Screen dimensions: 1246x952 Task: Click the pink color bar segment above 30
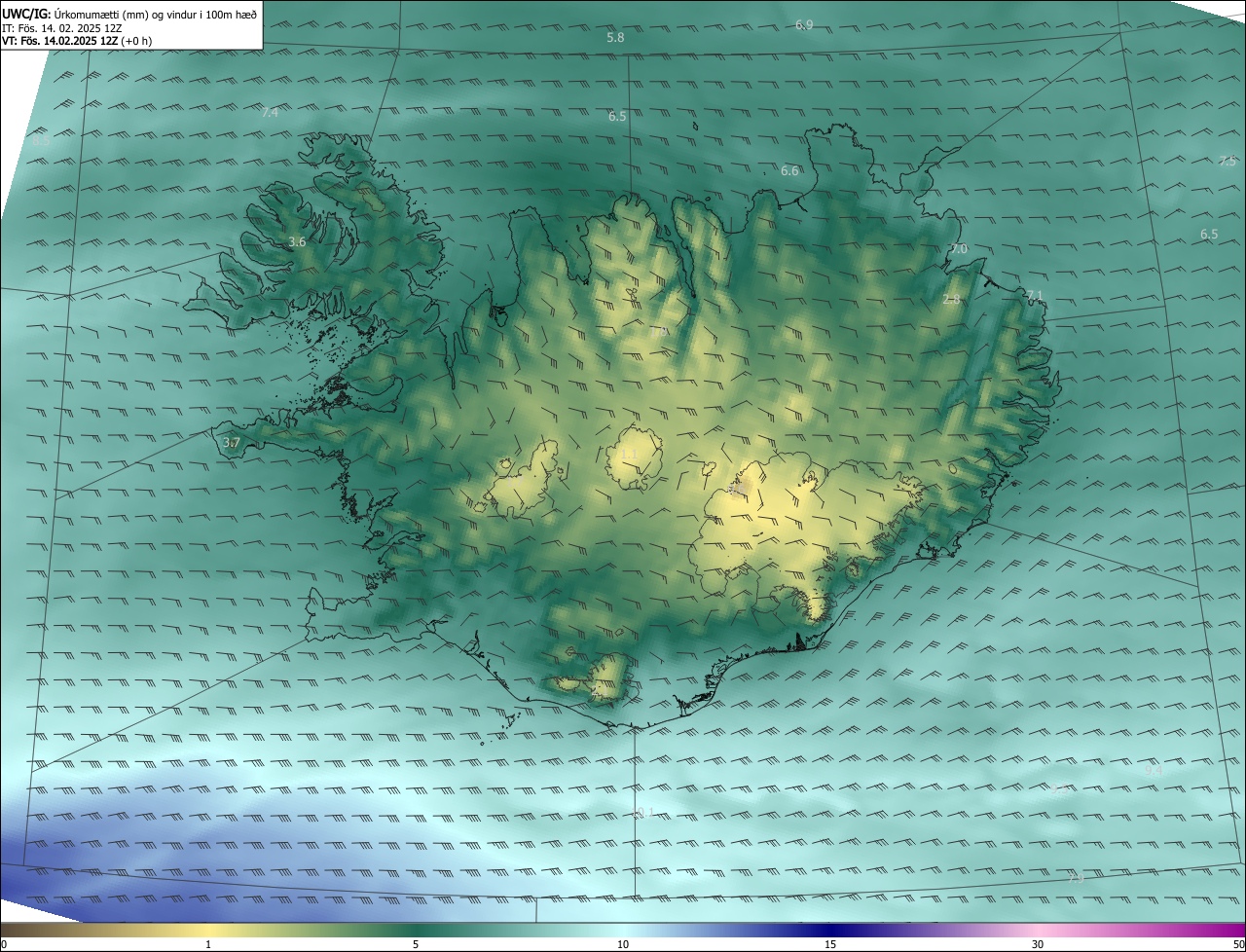click(1038, 930)
